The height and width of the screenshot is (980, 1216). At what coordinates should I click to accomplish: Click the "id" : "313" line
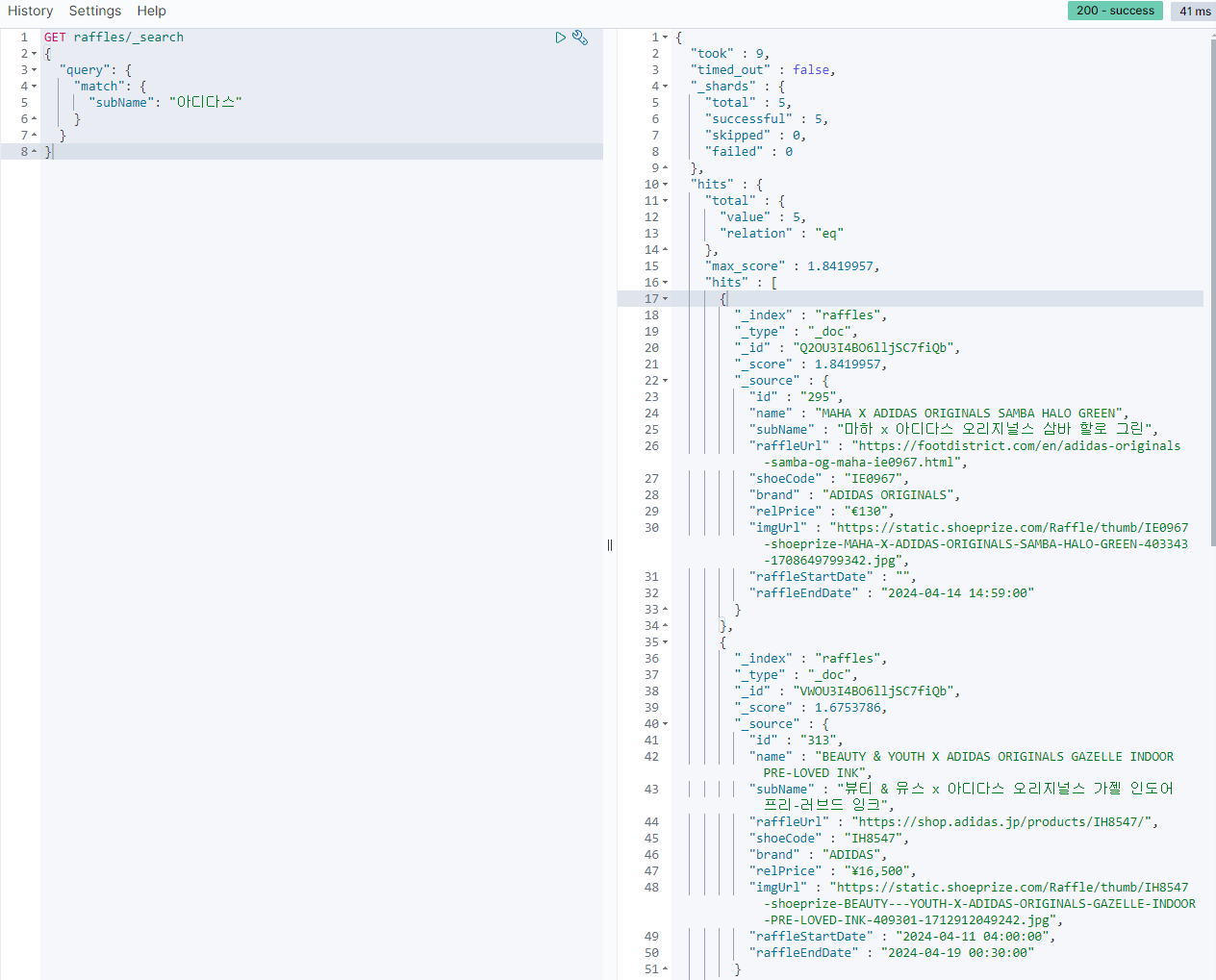coord(797,741)
